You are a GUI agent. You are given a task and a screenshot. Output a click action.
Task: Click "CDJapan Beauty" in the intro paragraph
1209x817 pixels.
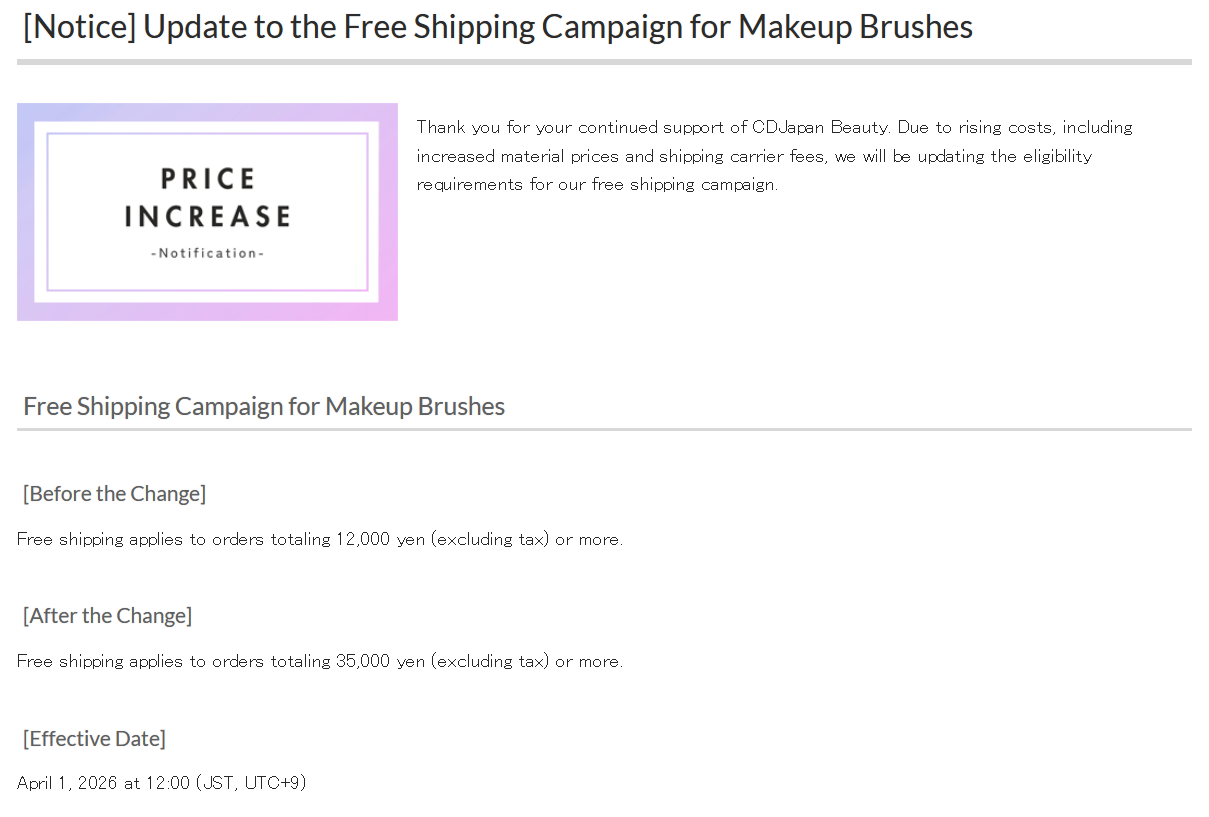(x=819, y=127)
